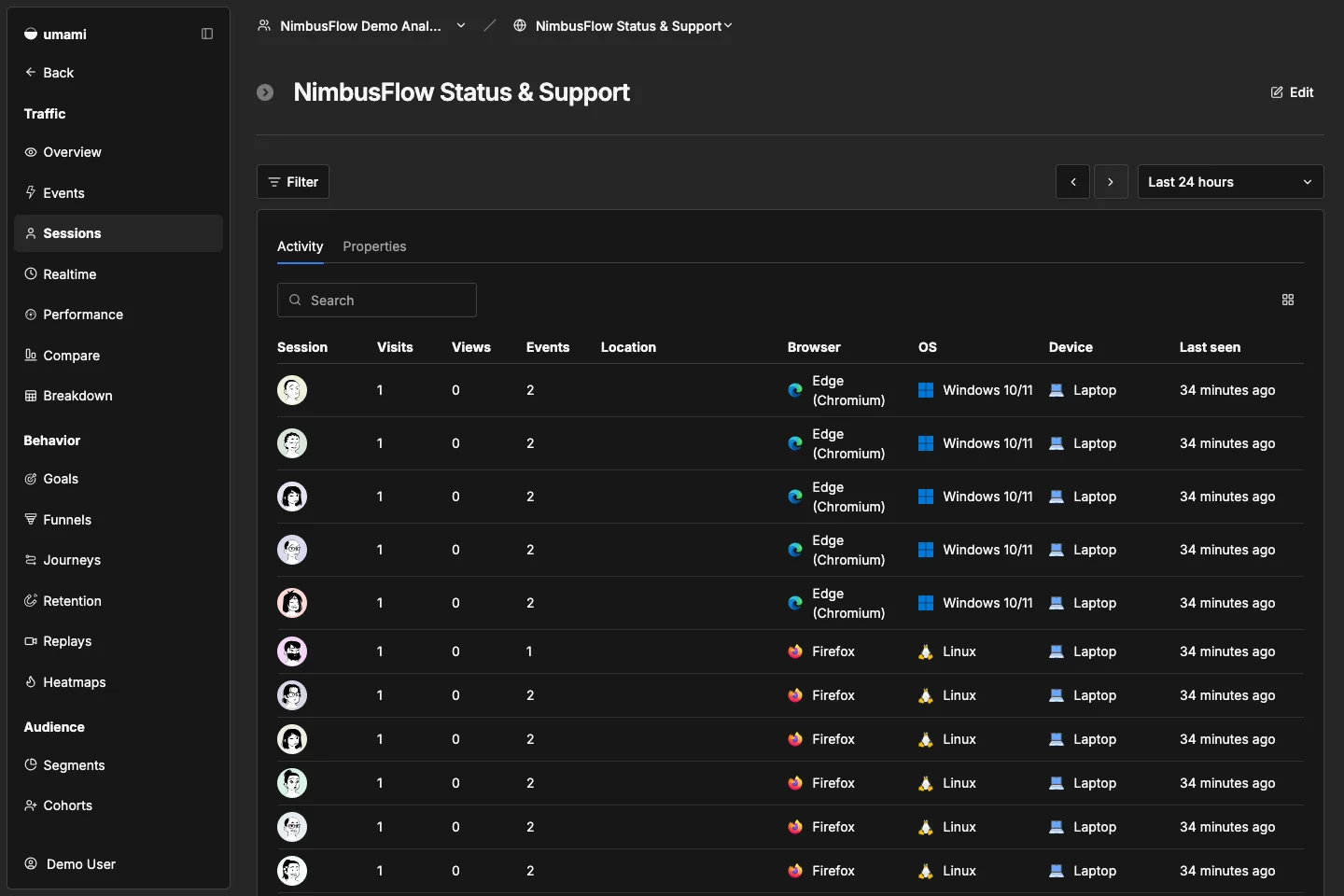Screen dimensions: 1344x896
Task: Click the Session column header
Action: point(302,347)
